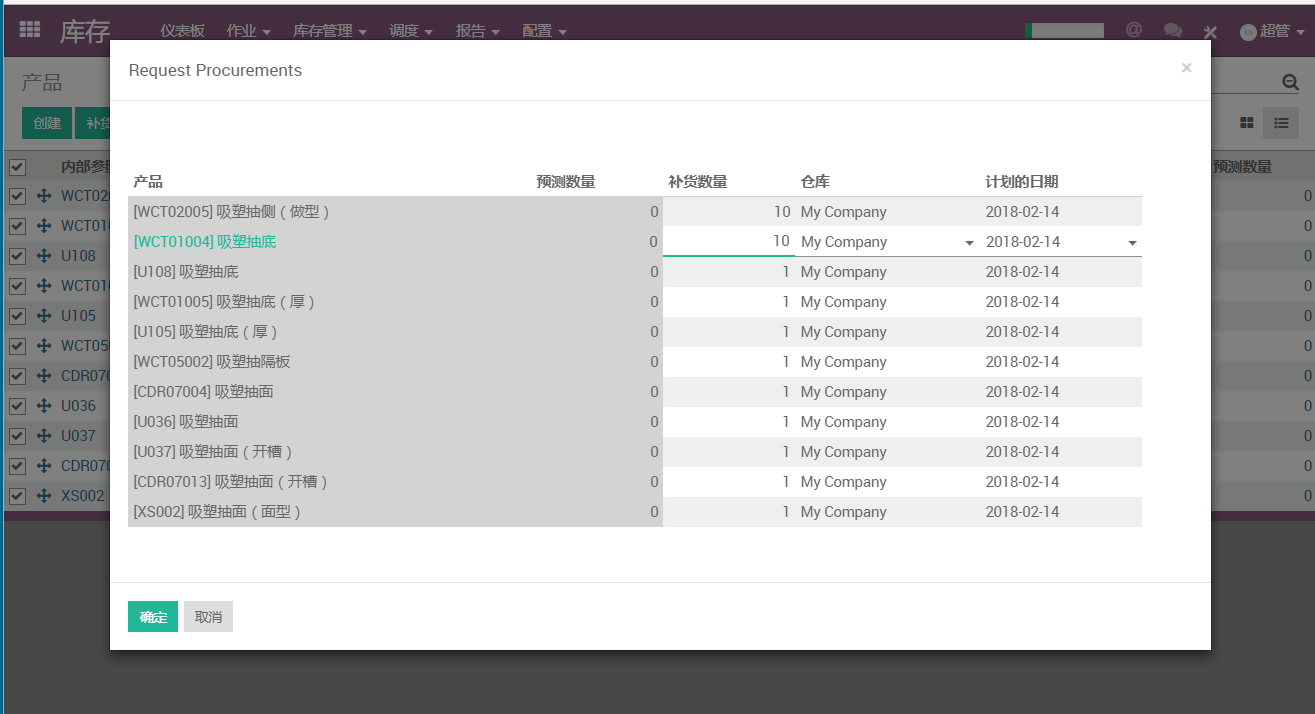This screenshot has width=1315, height=714.
Task: Open the 报告 menu
Action: pyautogui.click(x=477, y=31)
